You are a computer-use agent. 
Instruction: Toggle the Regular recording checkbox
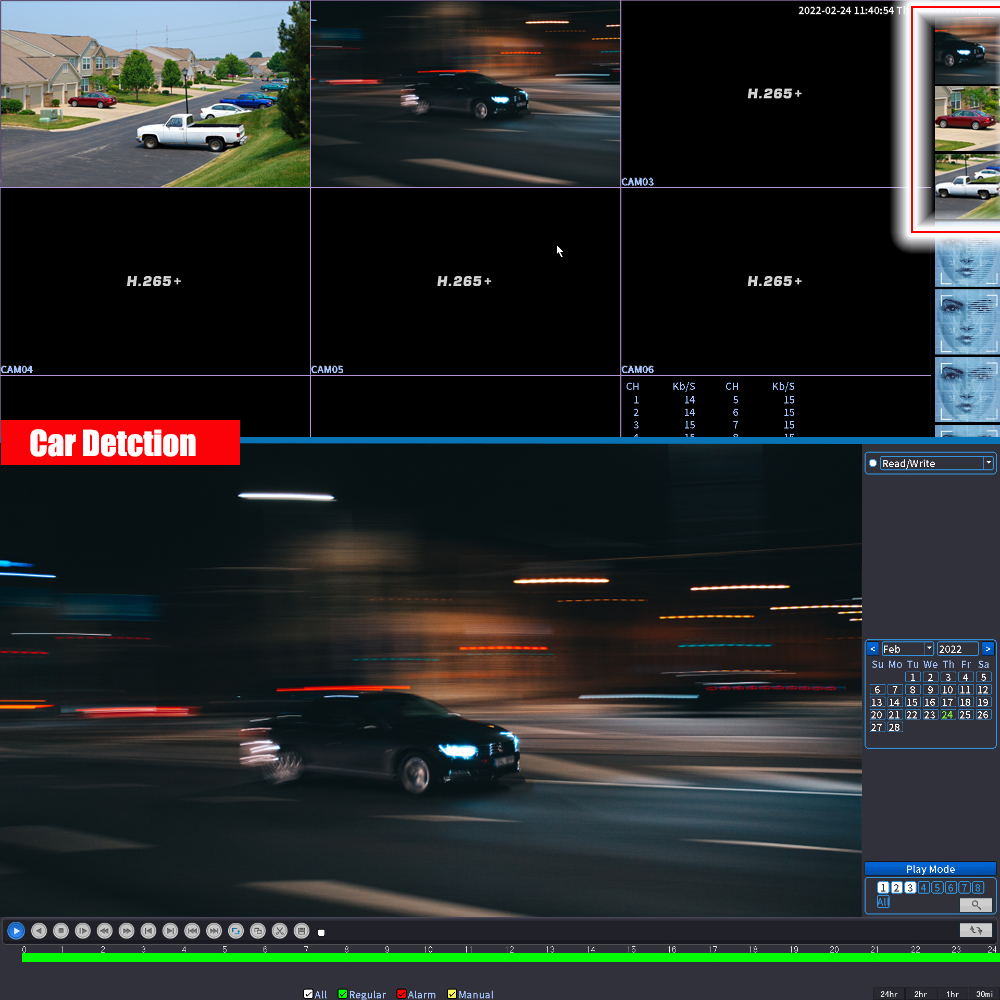343,994
